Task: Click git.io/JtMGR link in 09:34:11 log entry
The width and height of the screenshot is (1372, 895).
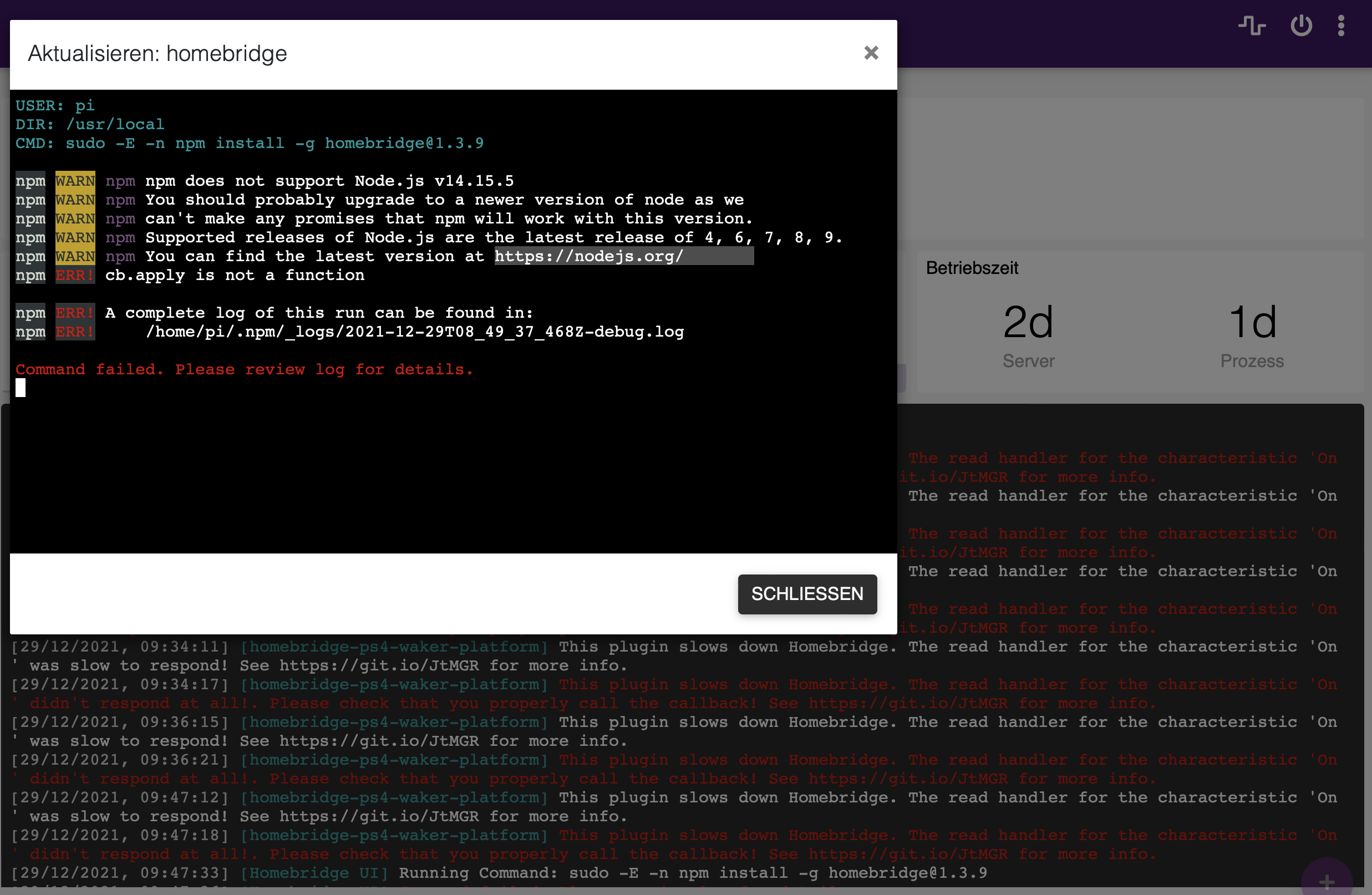Action: click(x=379, y=665)
